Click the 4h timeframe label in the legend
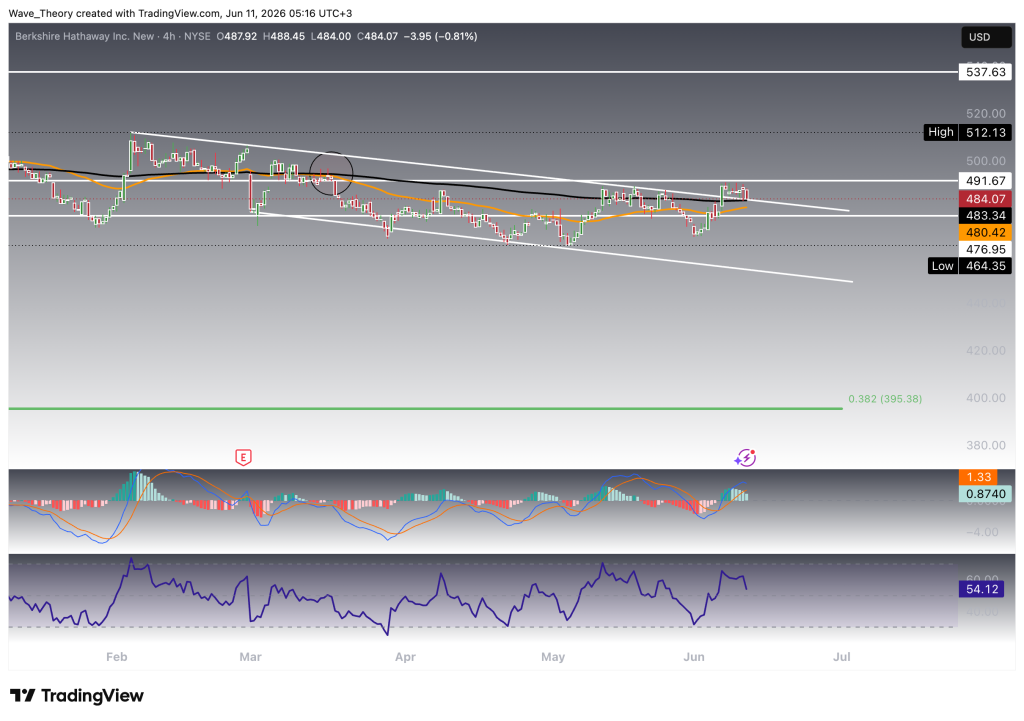 pos(169,37)
